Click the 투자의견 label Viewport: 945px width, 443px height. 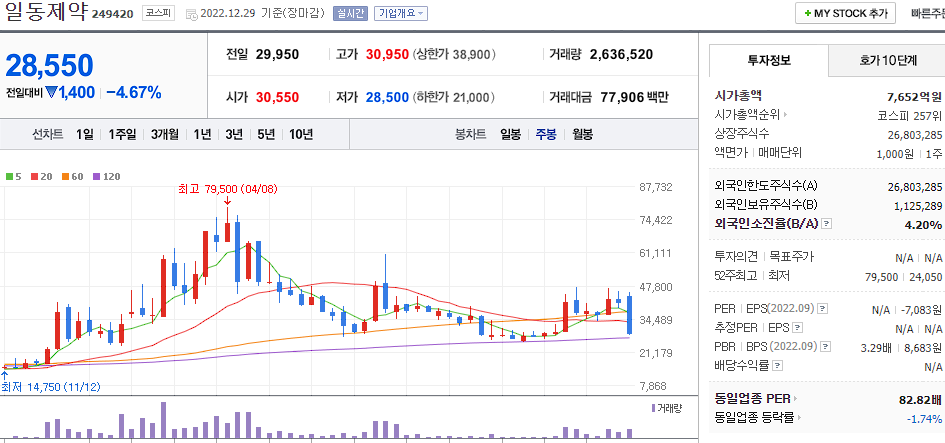736,256
